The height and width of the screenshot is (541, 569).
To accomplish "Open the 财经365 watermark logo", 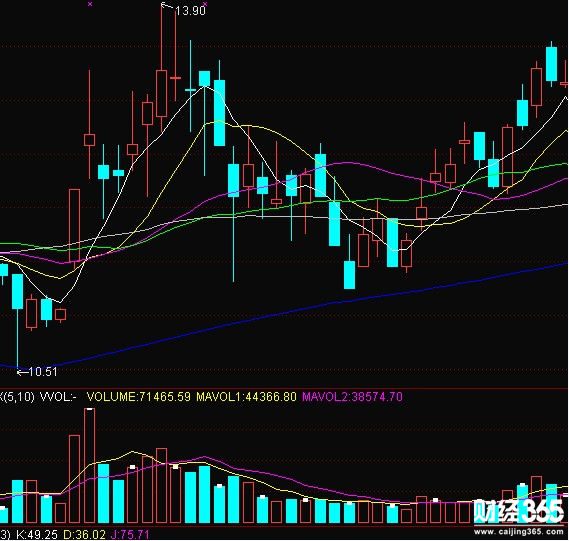I will click(519, 512).
